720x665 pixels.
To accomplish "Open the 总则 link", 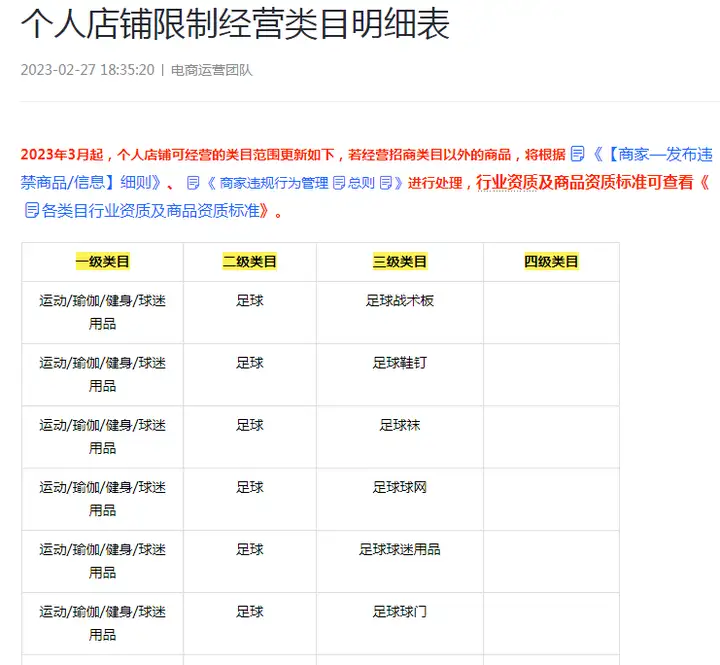I will tap(361, 183).
